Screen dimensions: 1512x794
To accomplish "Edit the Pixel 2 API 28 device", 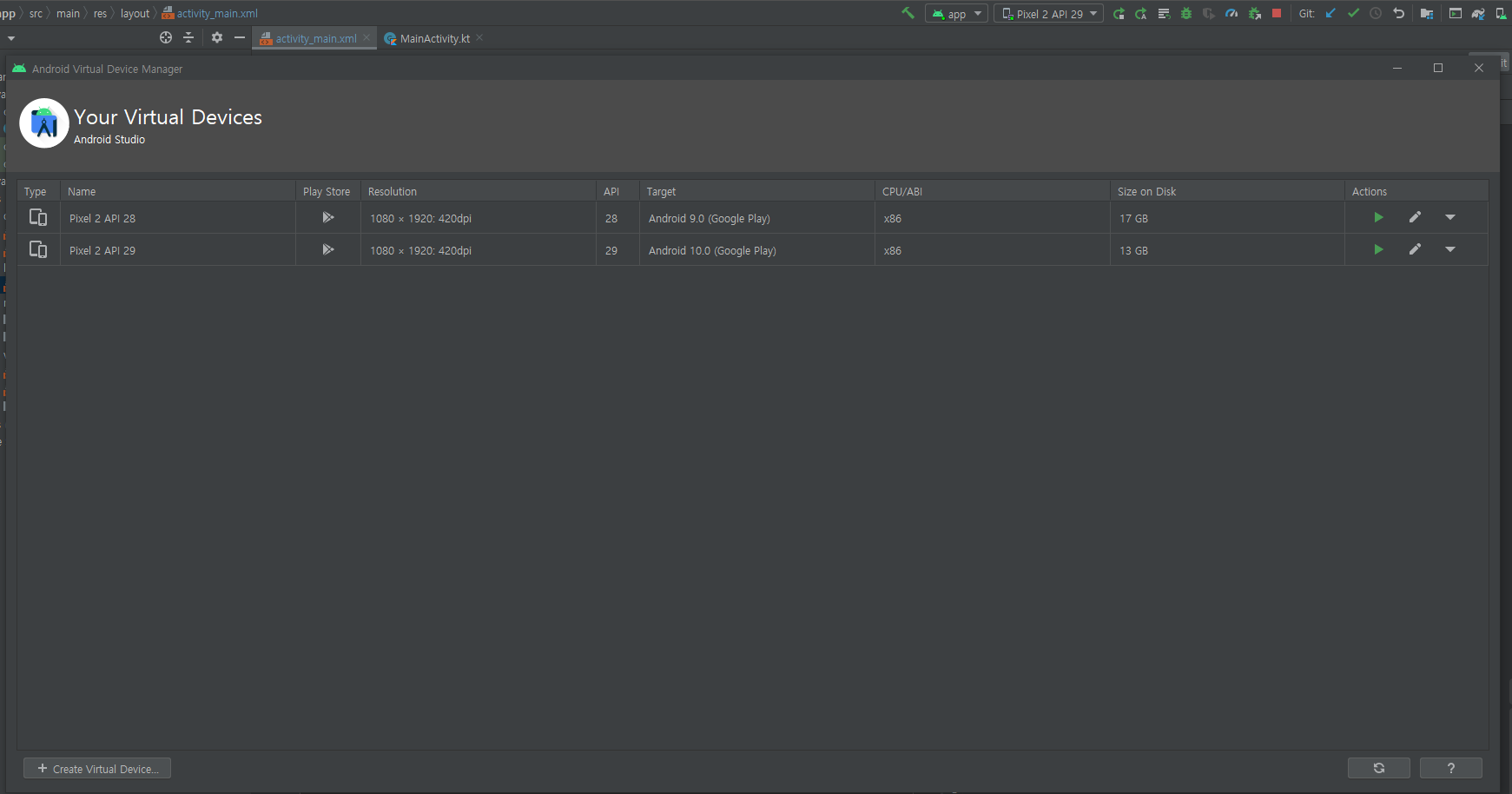I will [1415, 217].
